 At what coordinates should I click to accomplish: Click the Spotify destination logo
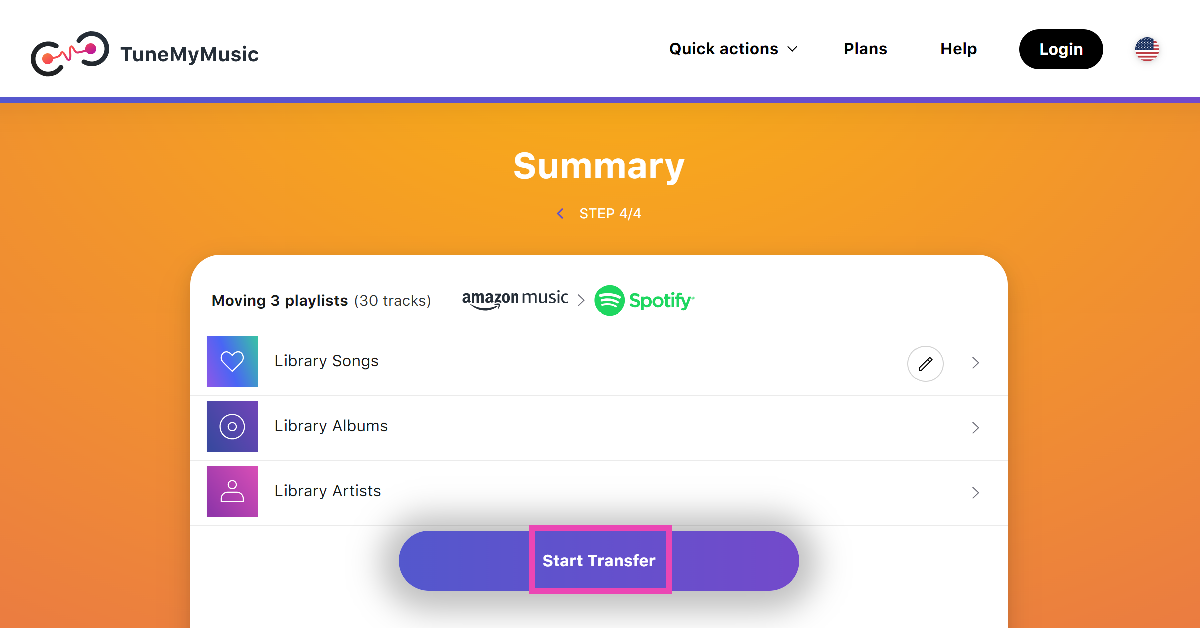click(x=644, y=300)
